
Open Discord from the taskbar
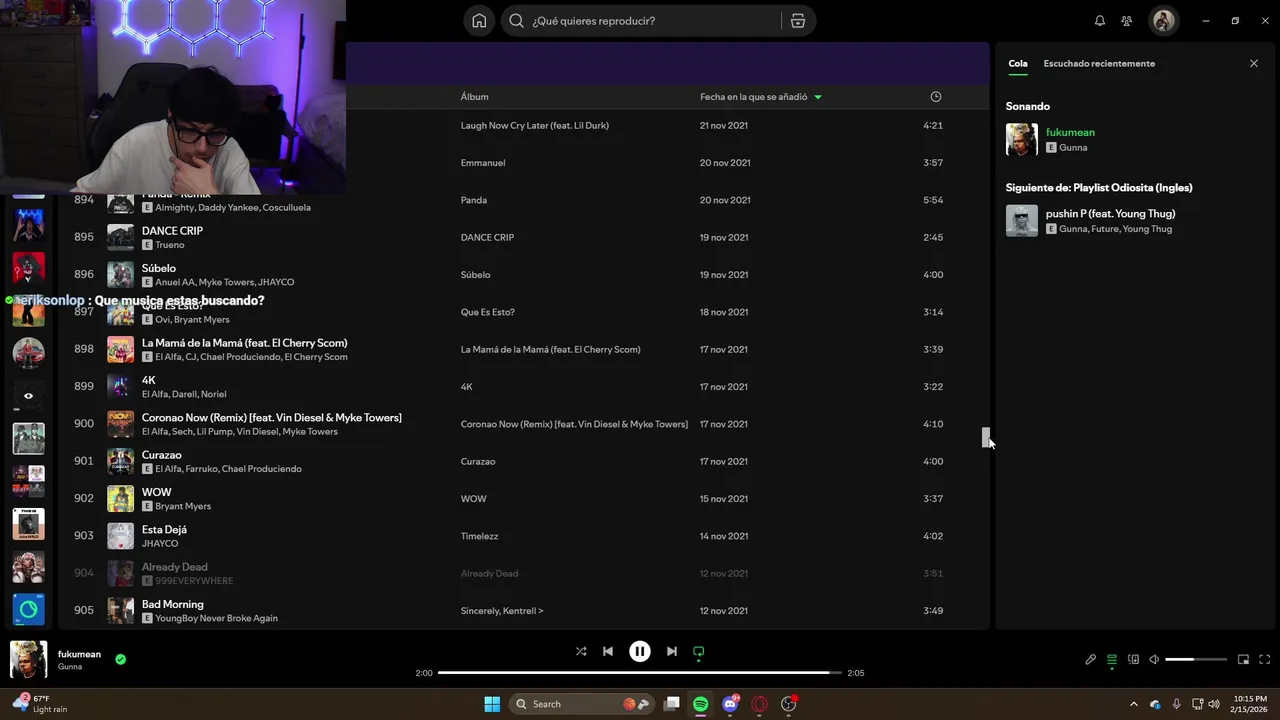[x=730, y=704]
